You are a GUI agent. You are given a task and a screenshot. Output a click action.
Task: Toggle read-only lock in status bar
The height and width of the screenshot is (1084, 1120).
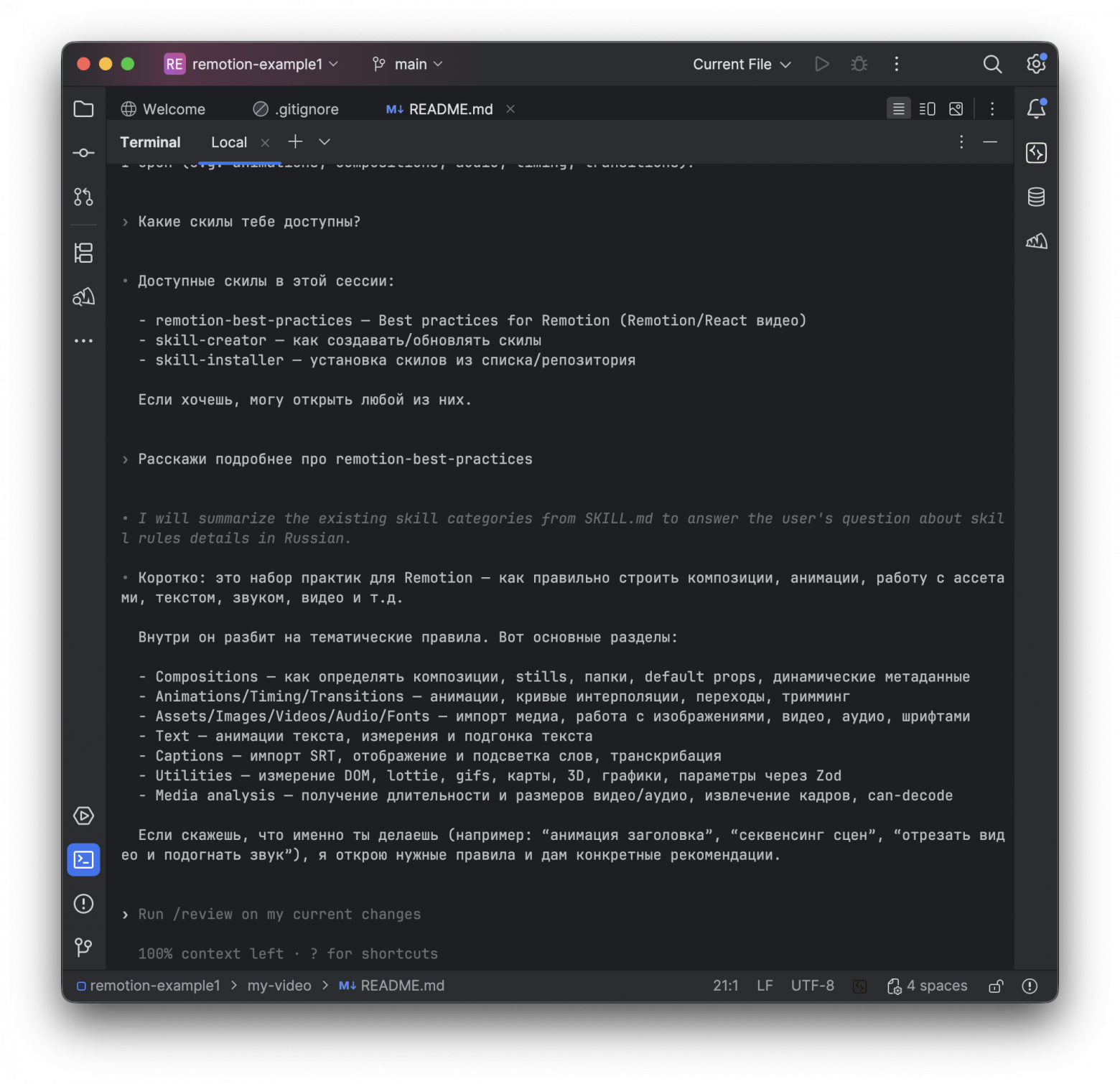click(x=995, y=986)
